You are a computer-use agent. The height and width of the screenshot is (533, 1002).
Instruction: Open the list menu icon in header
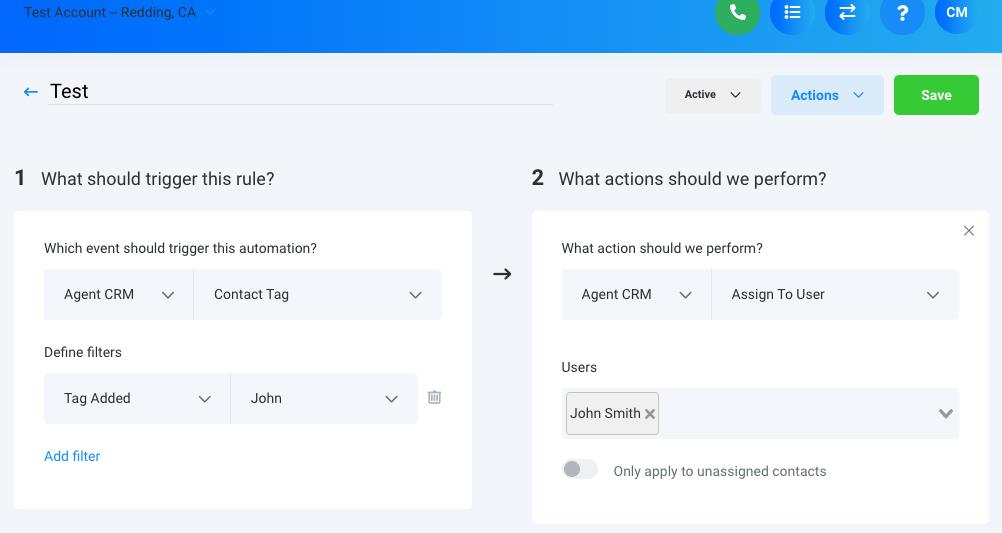[792, 12]
